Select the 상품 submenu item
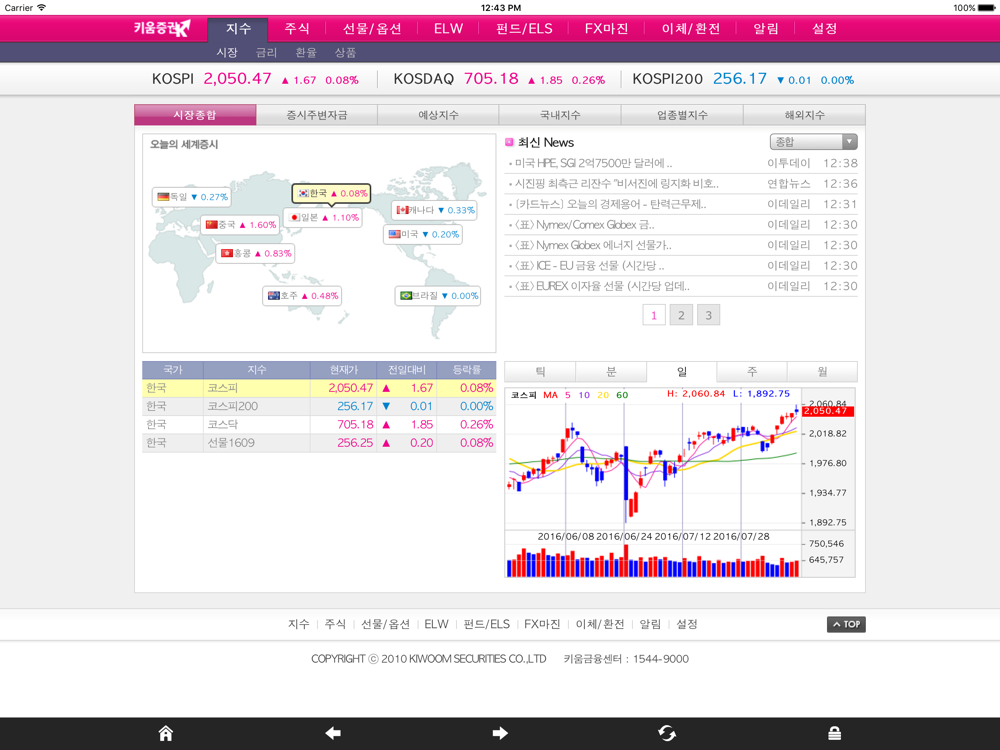 click(346, 52)
